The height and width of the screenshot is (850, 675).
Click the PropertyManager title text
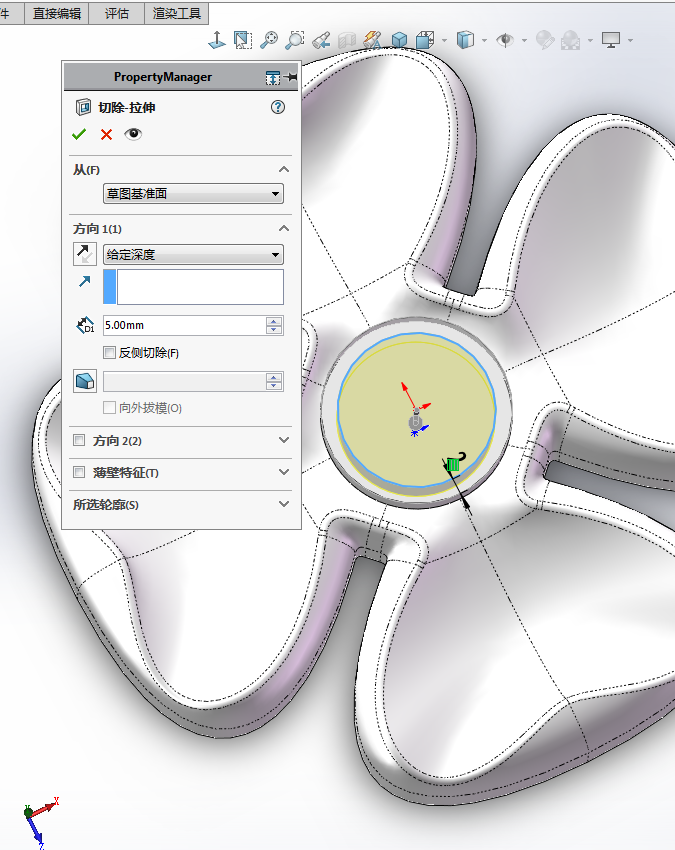point(163,77)
